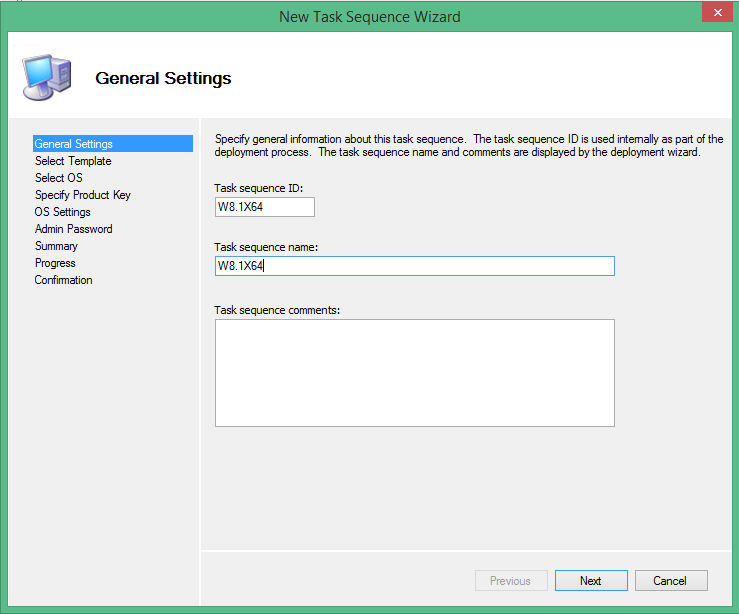Go to Select Template step

(73, 161)
